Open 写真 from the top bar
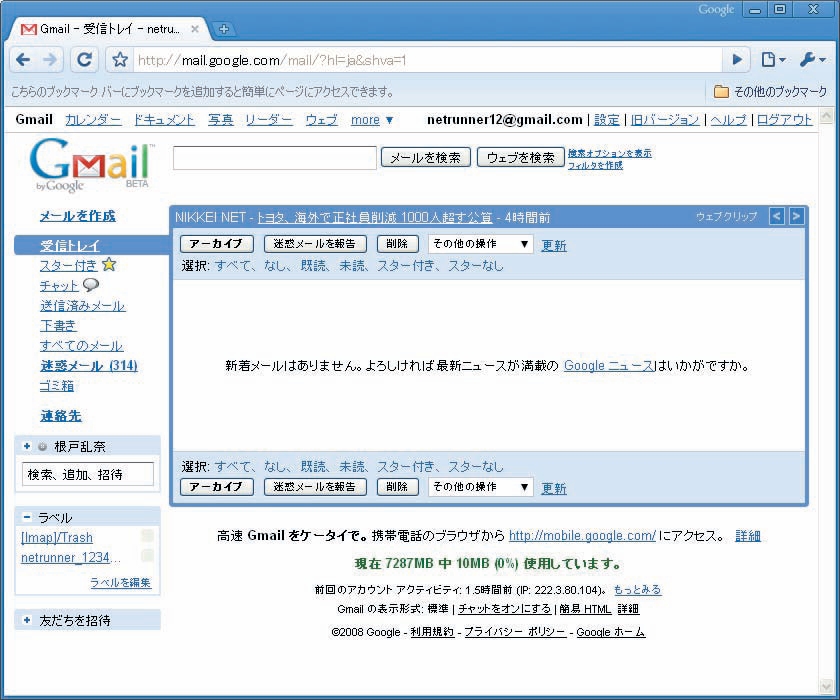 [x=221, y=120]
